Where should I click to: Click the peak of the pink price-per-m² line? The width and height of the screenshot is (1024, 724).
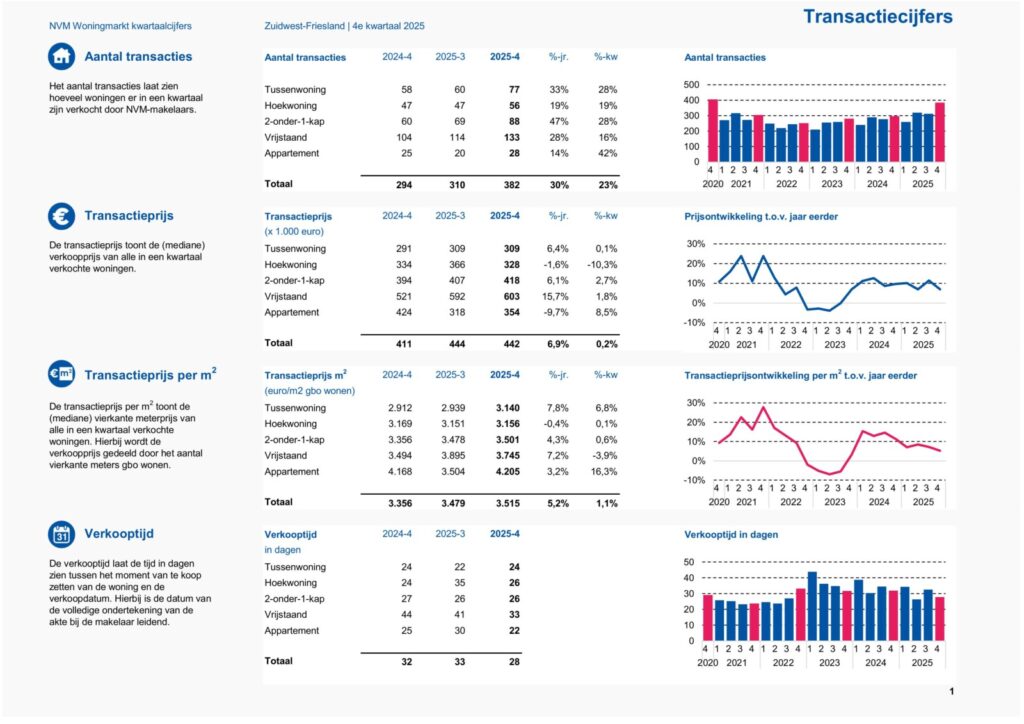(763, 408)
